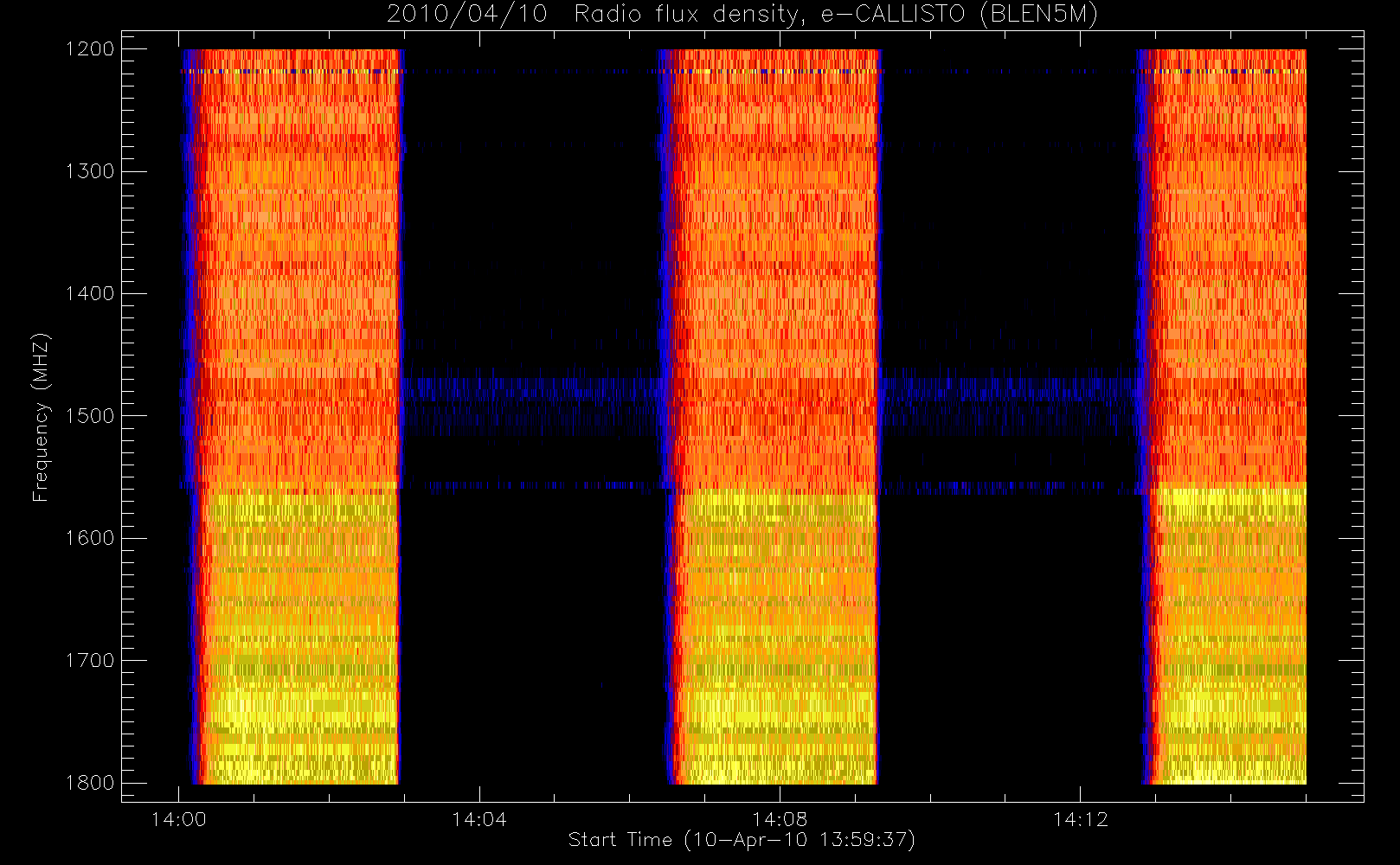Click the 1200 frequency tick label
Image resolution: width=1400 pixels, height=865 pixels.
pos(90,49)
